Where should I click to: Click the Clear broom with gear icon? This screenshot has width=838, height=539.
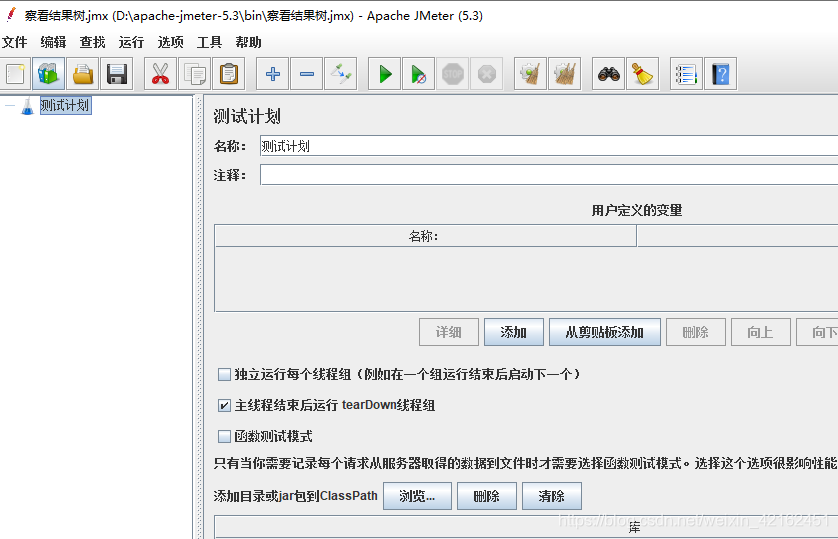pyautogui.click(x=530, y=74)
